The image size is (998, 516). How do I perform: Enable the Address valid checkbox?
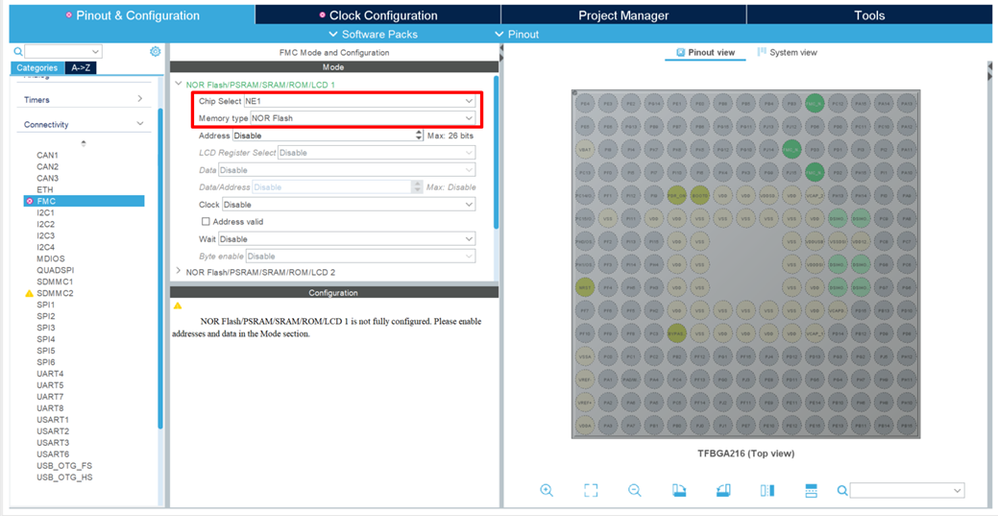click(x=206, y=221)
